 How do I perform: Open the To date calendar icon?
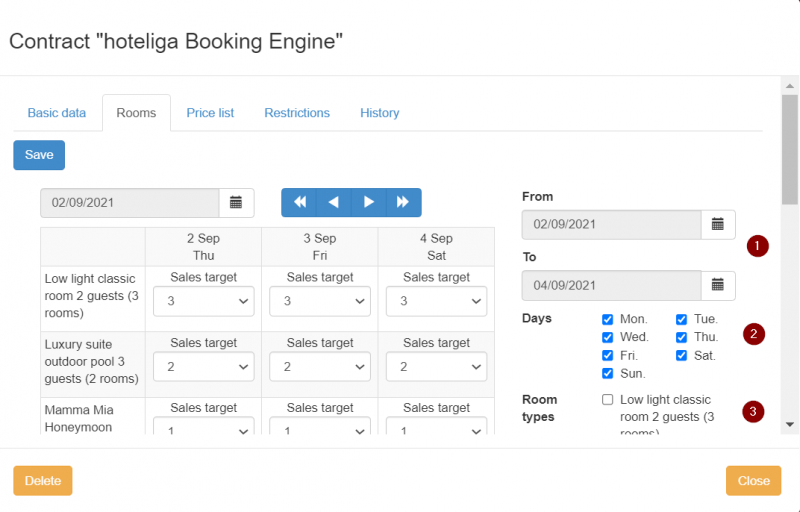pos(717,285)
